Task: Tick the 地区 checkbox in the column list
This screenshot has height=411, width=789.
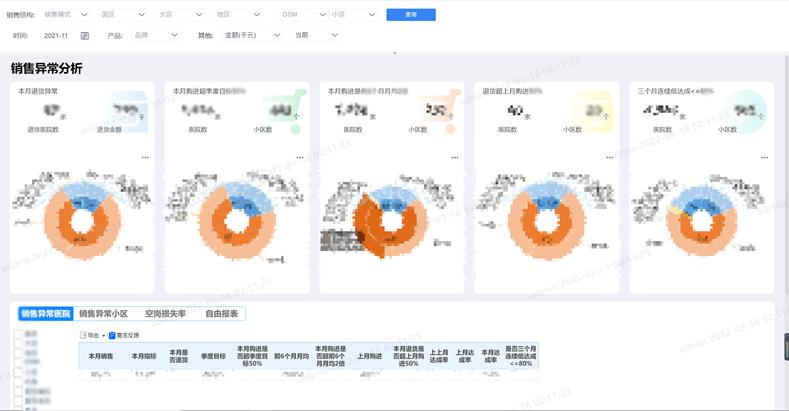Action: point(18,353)
